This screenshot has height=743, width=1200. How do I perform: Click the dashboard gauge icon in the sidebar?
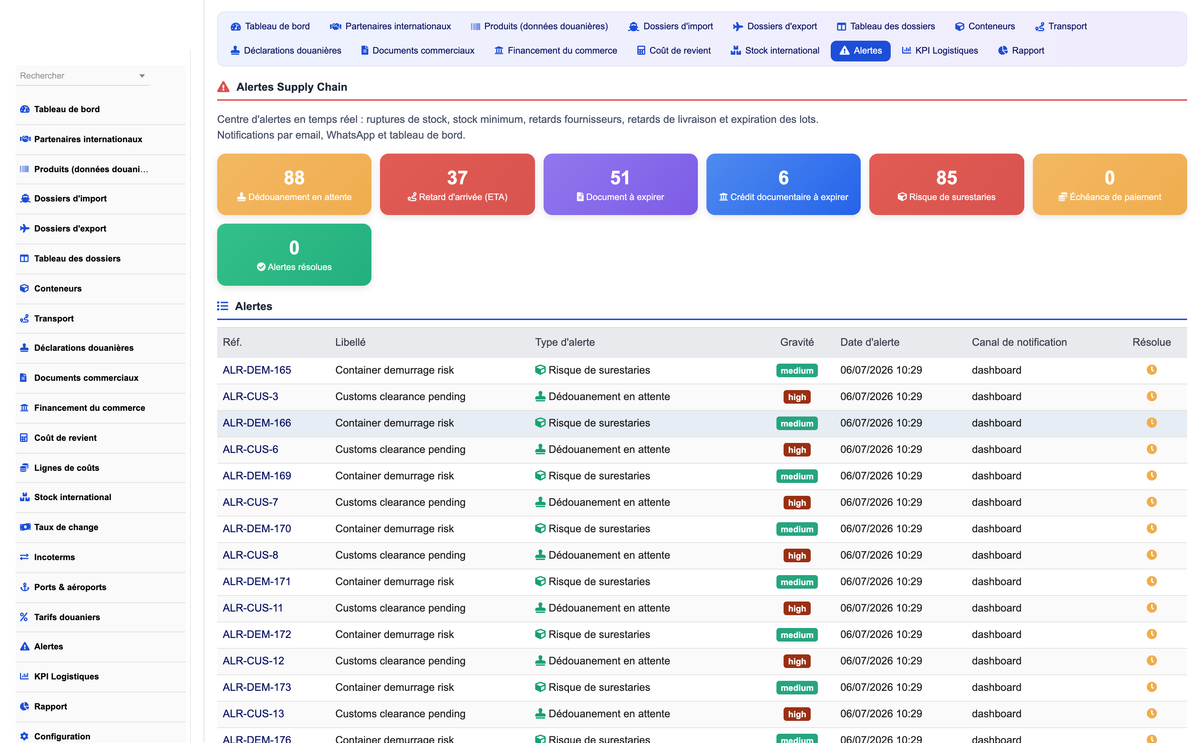pos(24,109)
